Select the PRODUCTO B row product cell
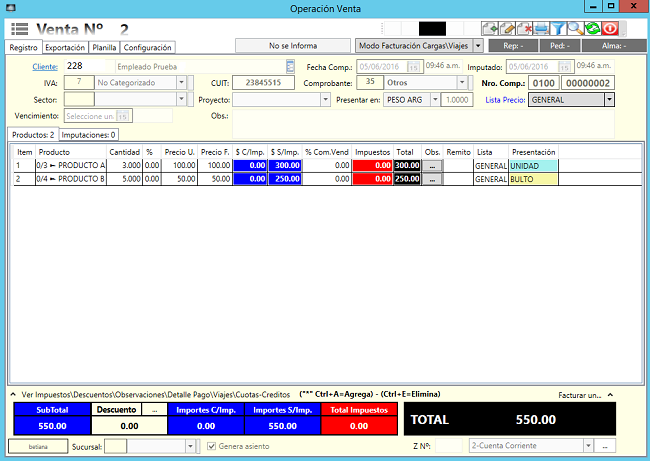This screenshot has width=650, height=461. (70, 179)
